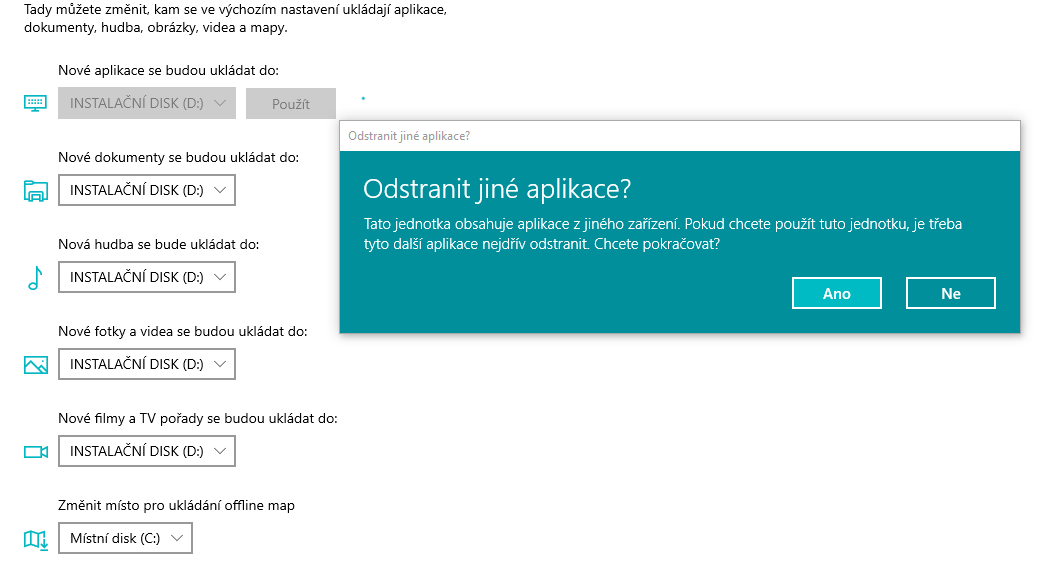Expand the films and TV shows drive dropdown
The image size is (1042, 562).
[147, 451]
